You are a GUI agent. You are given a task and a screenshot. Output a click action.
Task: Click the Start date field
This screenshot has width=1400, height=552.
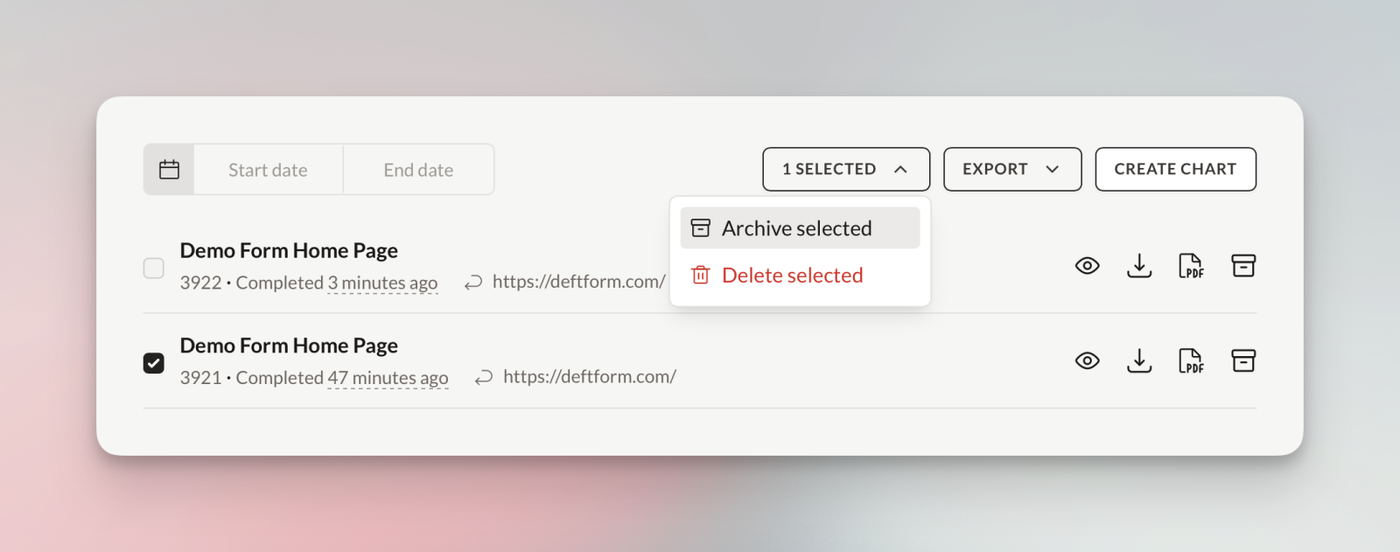coord(268,170)
